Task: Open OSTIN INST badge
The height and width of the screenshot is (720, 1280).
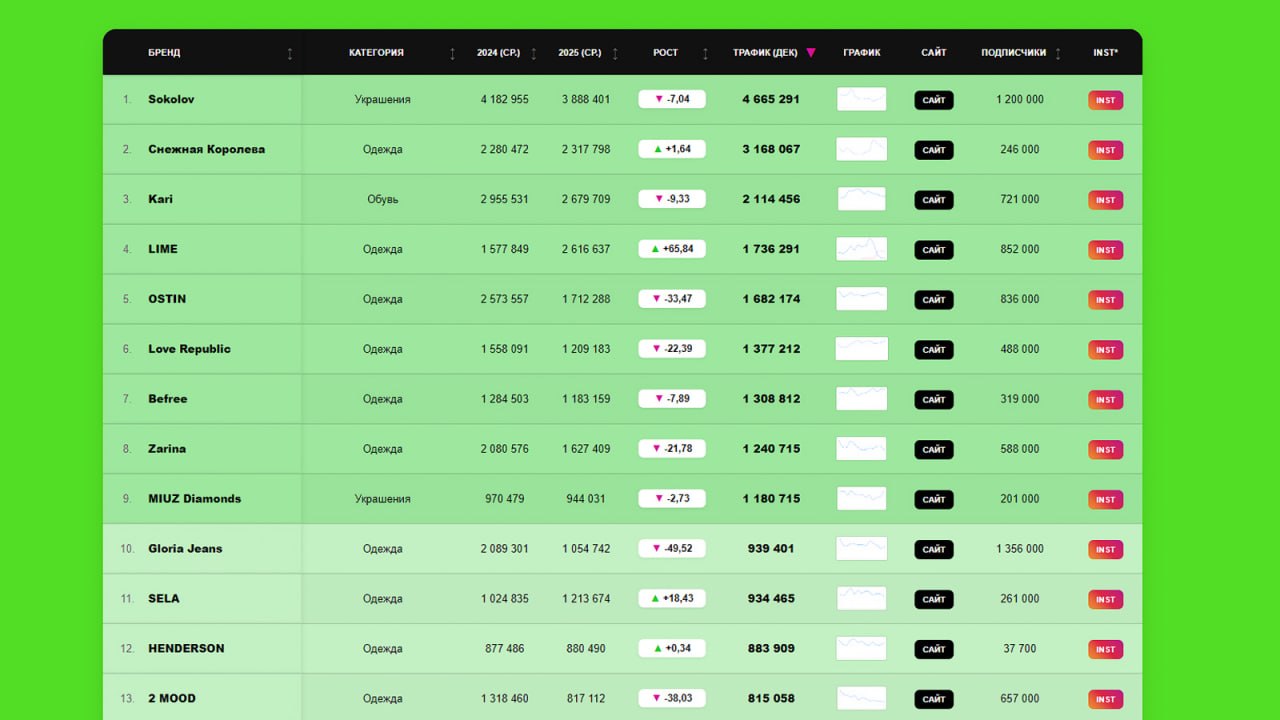Action: (x=1105, y=300)
